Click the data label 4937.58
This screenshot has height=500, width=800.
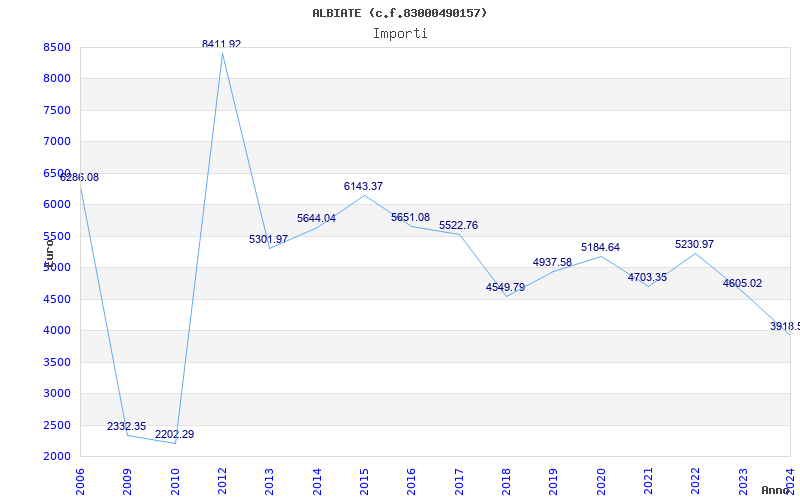click(552, 262)
